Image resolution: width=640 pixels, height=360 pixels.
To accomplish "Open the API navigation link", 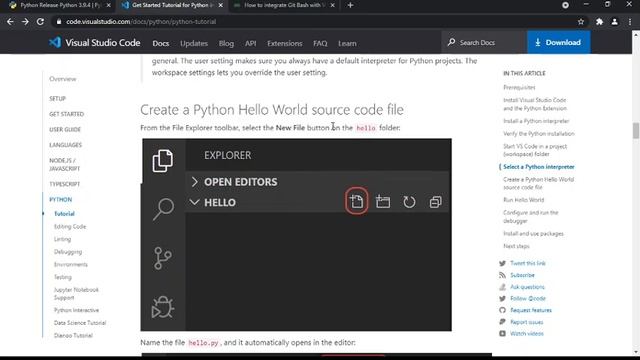I will (251, 43).
